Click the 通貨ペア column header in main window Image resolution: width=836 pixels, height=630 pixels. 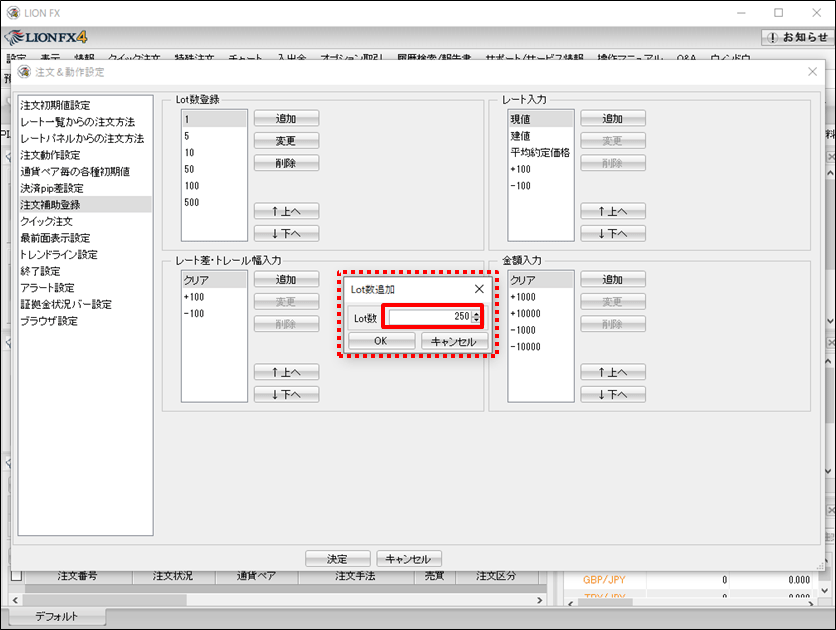(256, 576)
